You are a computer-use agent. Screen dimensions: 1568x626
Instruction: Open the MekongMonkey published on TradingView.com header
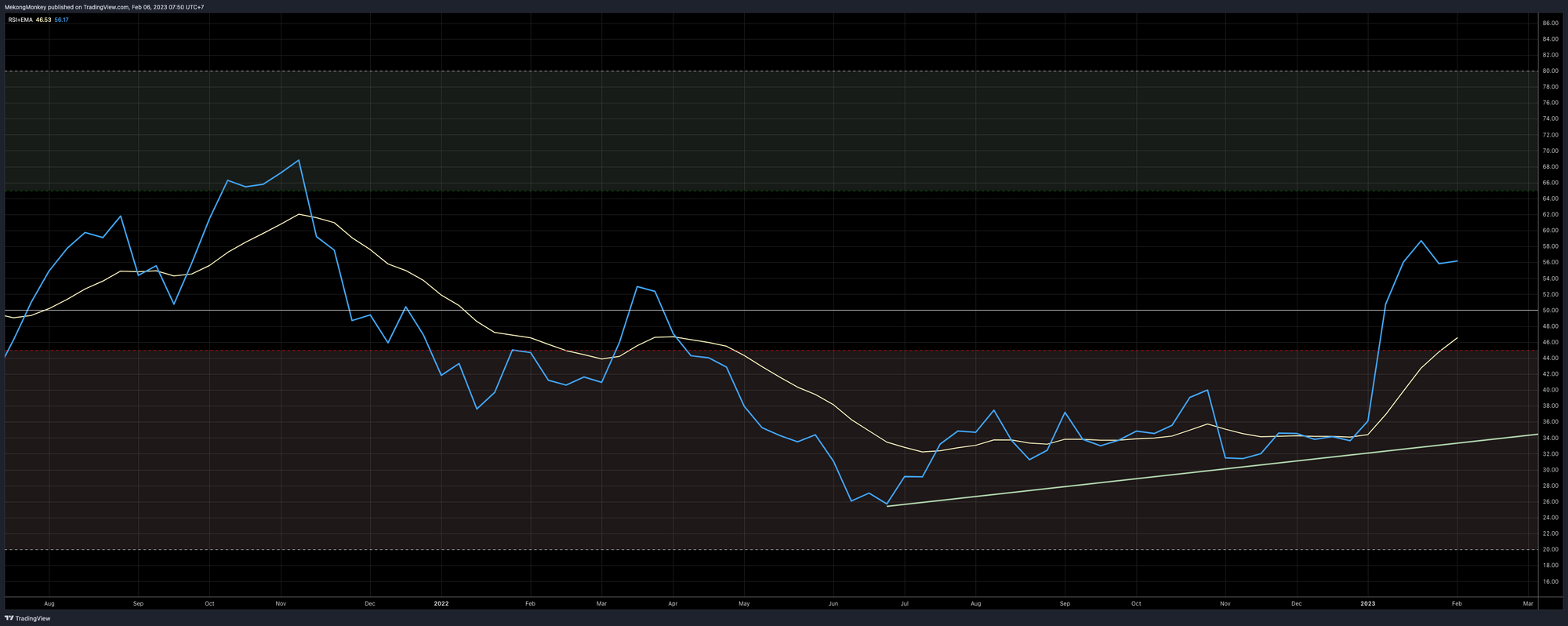click(x=104, y=7)
